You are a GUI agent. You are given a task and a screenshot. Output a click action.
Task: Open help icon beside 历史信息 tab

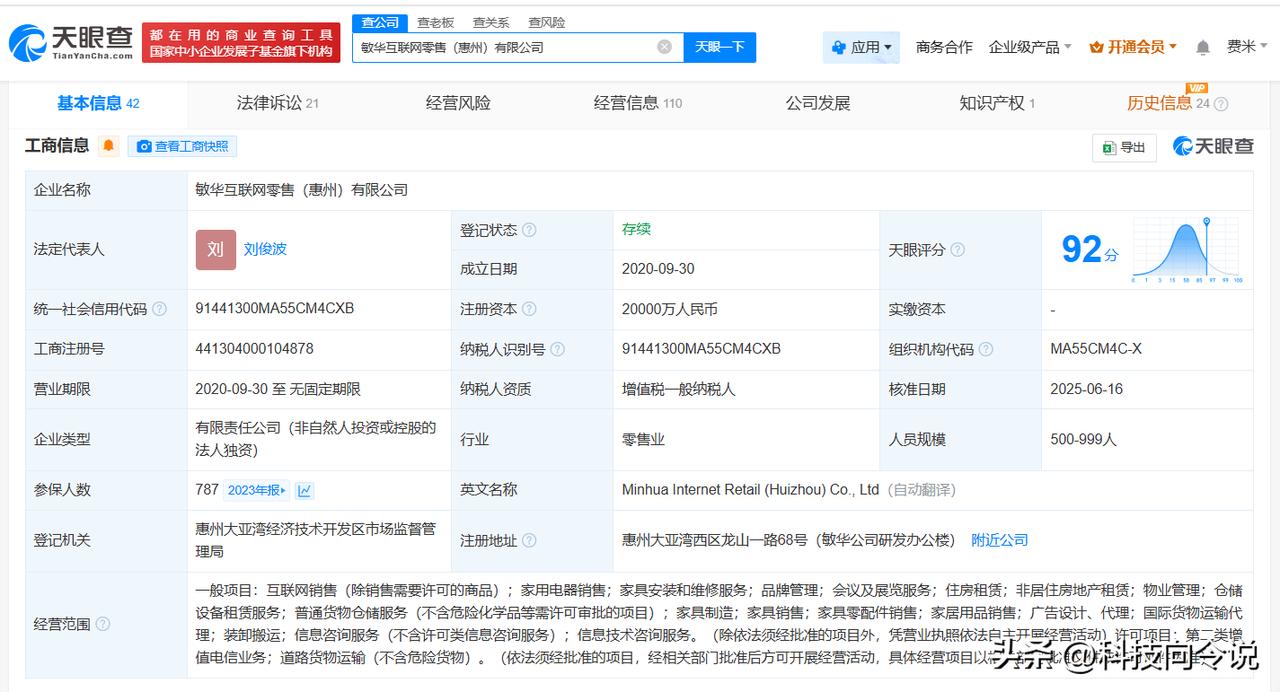(1220, 104)
